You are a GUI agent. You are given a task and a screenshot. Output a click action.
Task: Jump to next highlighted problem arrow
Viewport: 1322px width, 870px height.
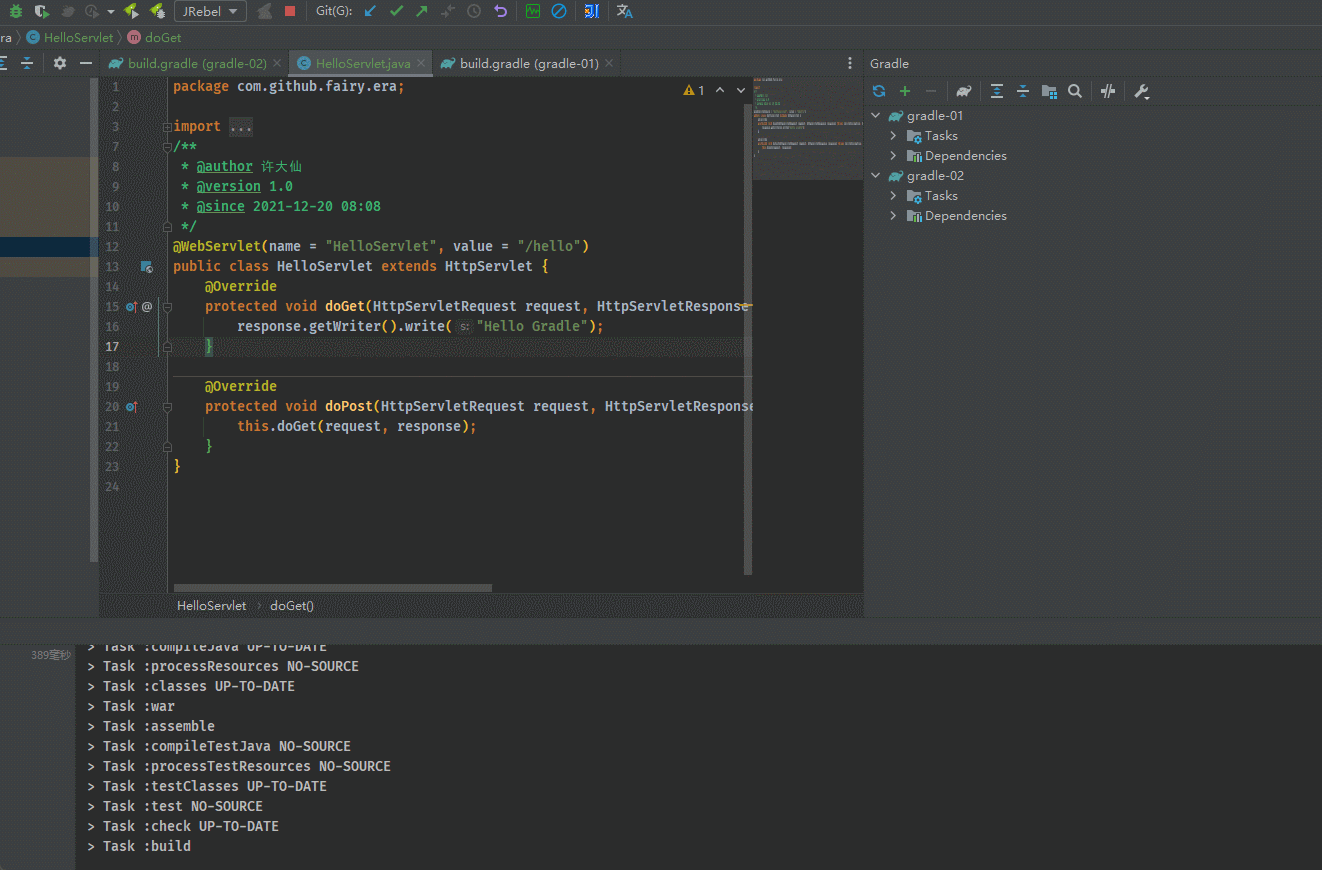click(x=741, y=90)
